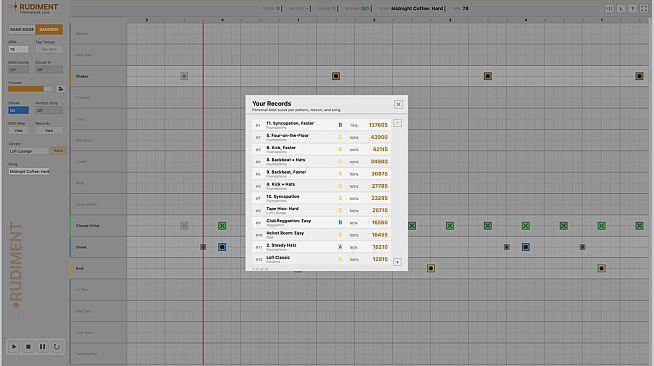Start playback with the Play button
Screen dimensions: 654x366
click(14, 346)
